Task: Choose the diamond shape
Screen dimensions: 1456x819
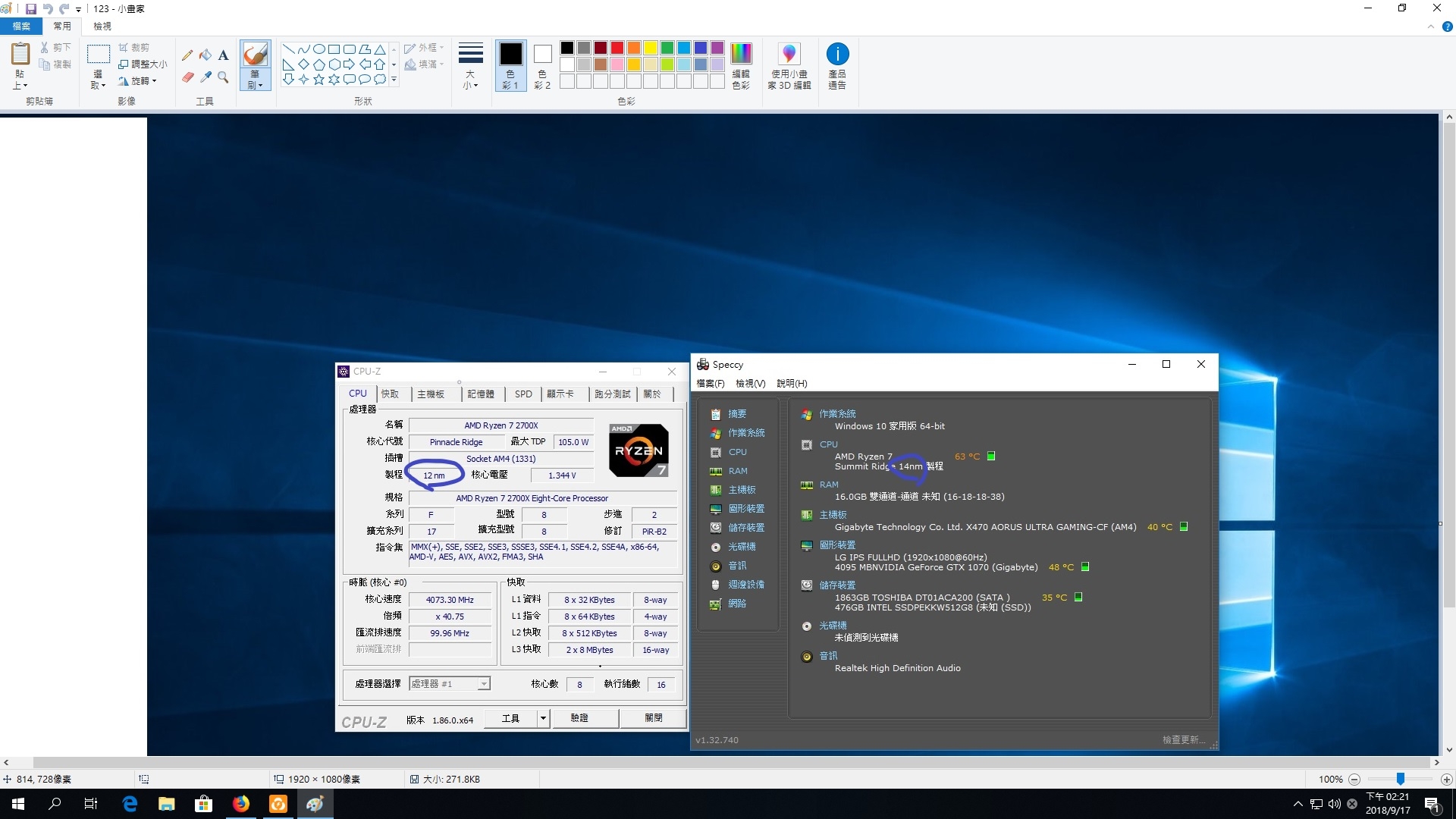Action: pos(303,64)
